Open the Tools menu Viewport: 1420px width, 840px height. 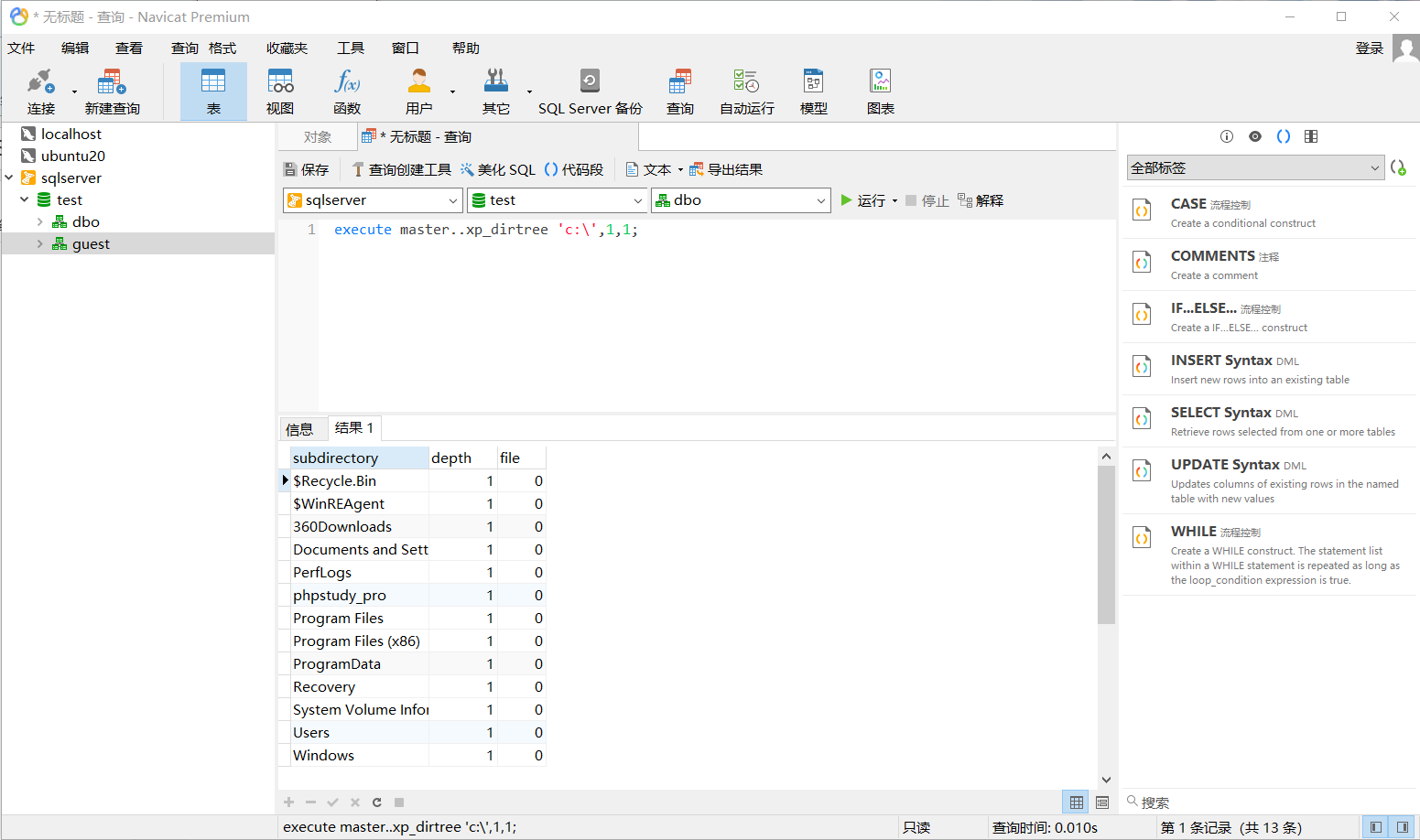[x=351, y=48]
